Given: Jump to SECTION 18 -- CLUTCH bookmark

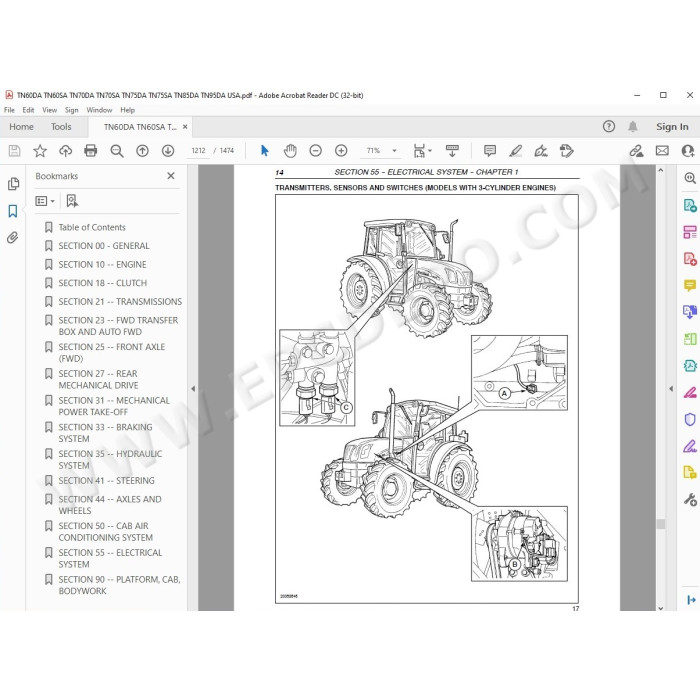Looking at the screenshot, I should pos(103,283).
